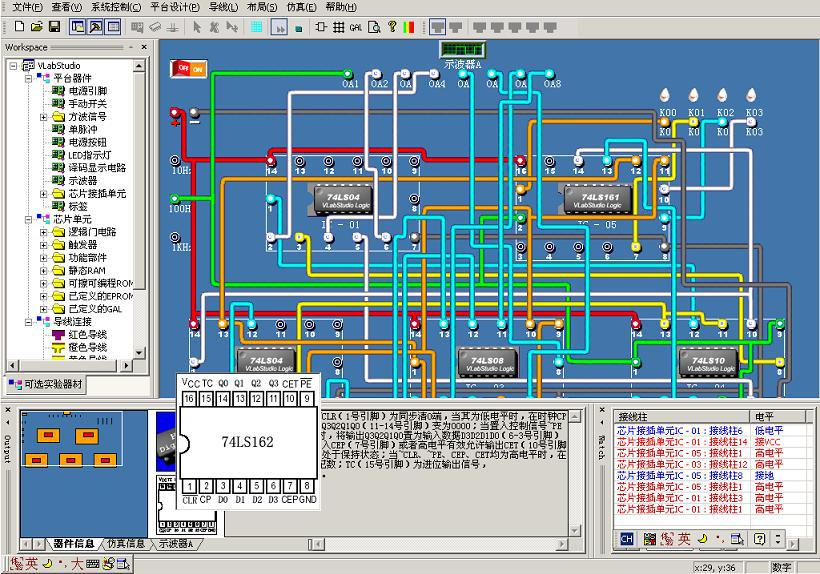Click the black hash grid toolbar icon
The image size is (820, 574).
(339, 27)
